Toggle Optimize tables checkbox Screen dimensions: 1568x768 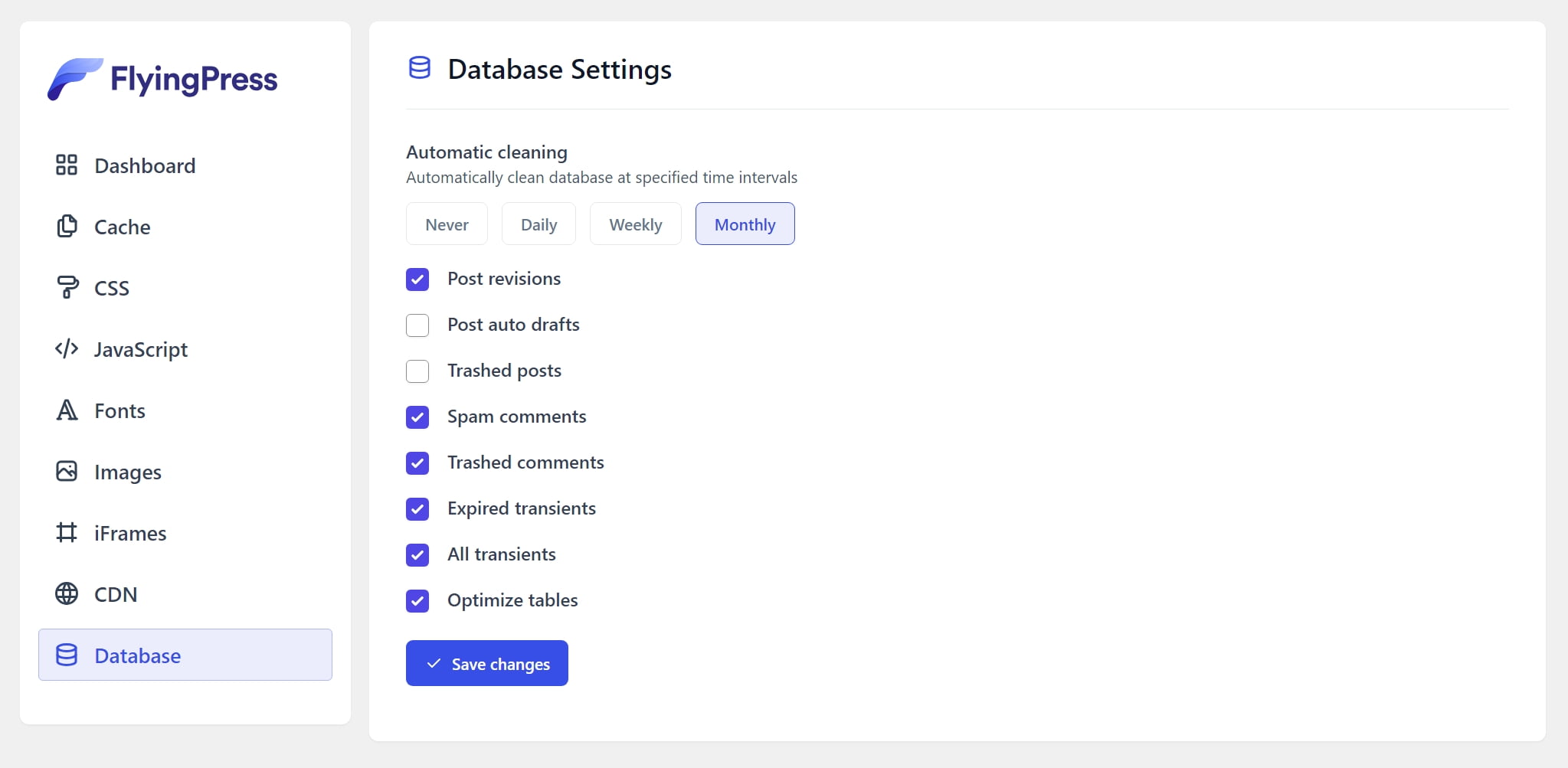417,601
